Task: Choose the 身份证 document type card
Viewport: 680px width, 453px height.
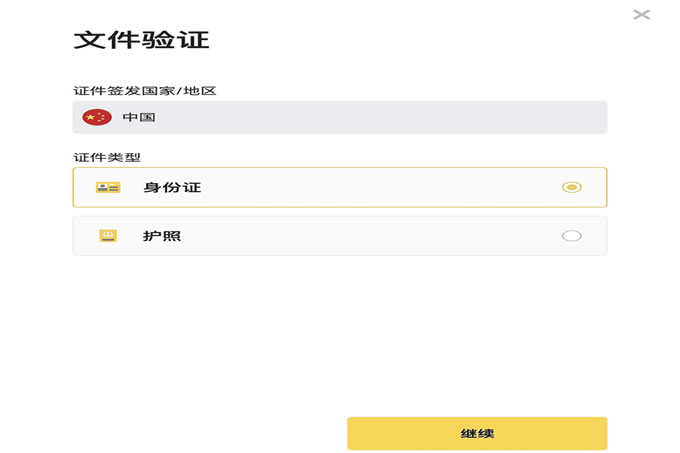Action: point(340,187)
